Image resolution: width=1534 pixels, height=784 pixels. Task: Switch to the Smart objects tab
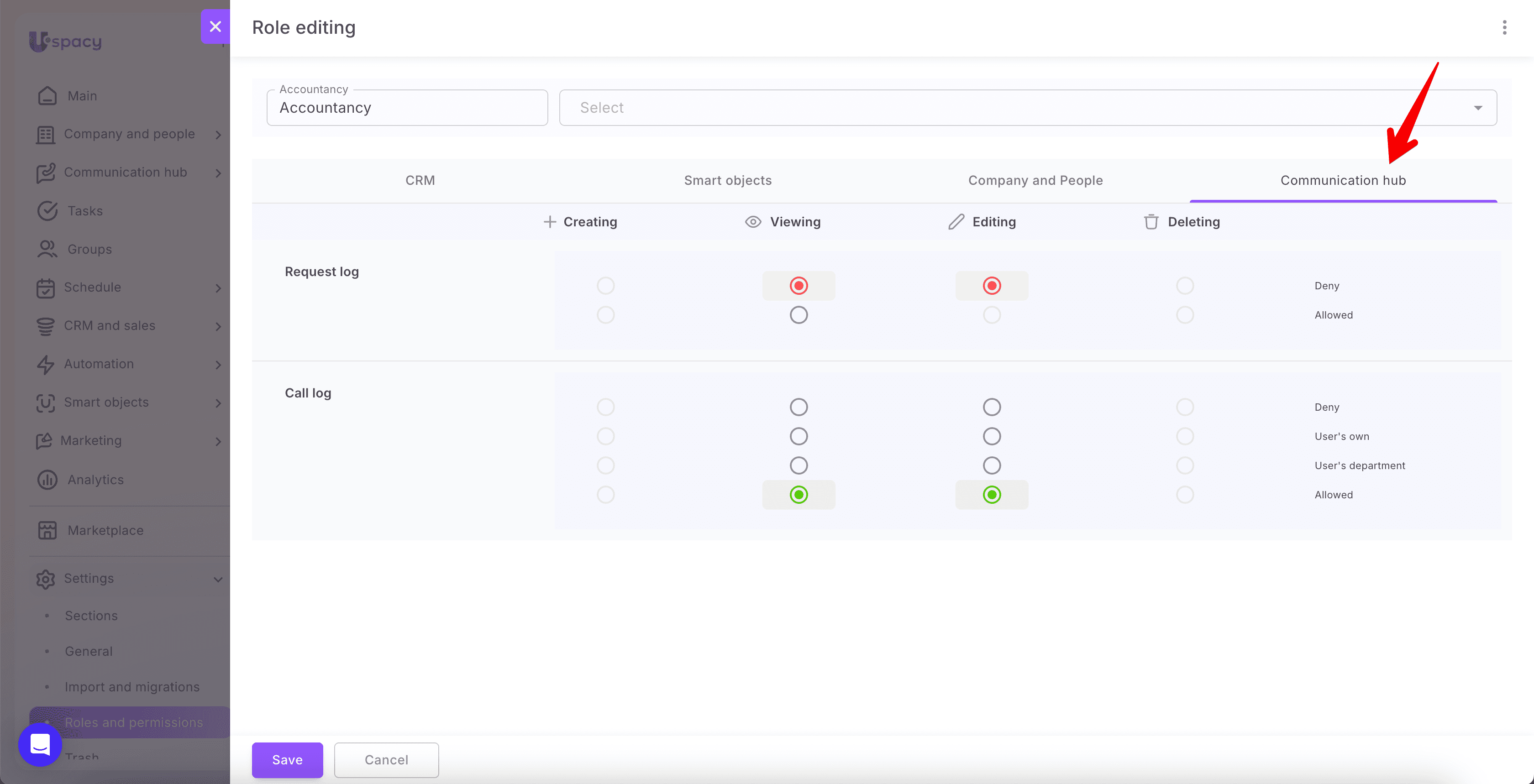point(728,180)
